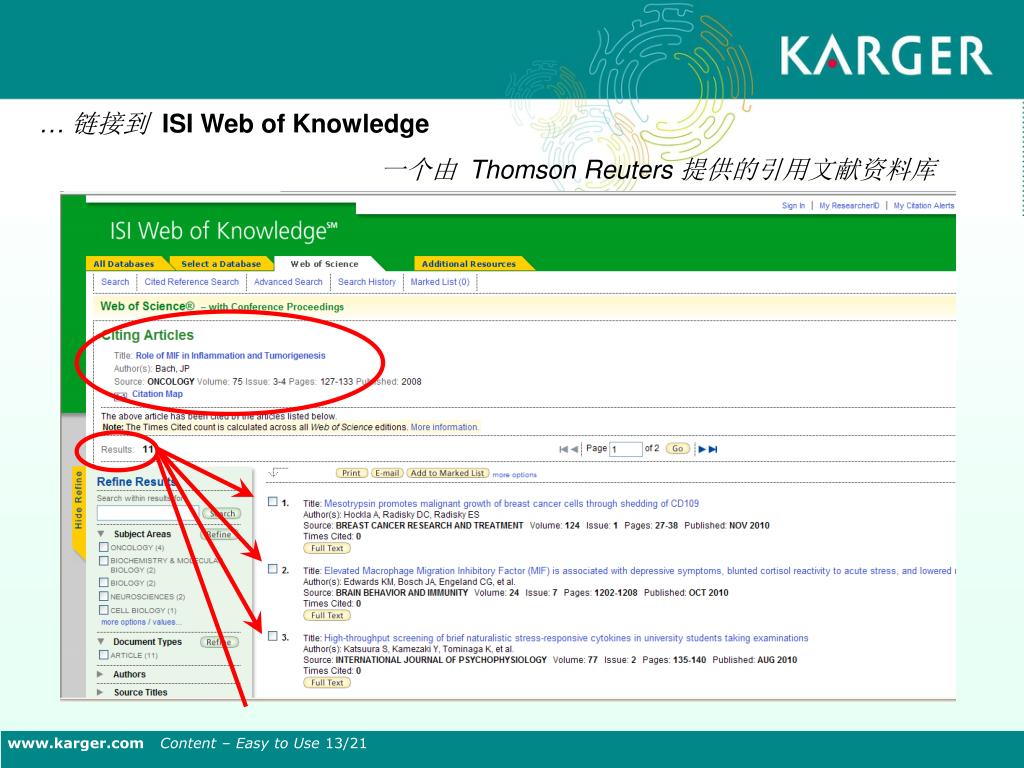The image size is (1024, 768).
Task: Open Role of MIF in Inflammation title link
Action: pos(230,356)
